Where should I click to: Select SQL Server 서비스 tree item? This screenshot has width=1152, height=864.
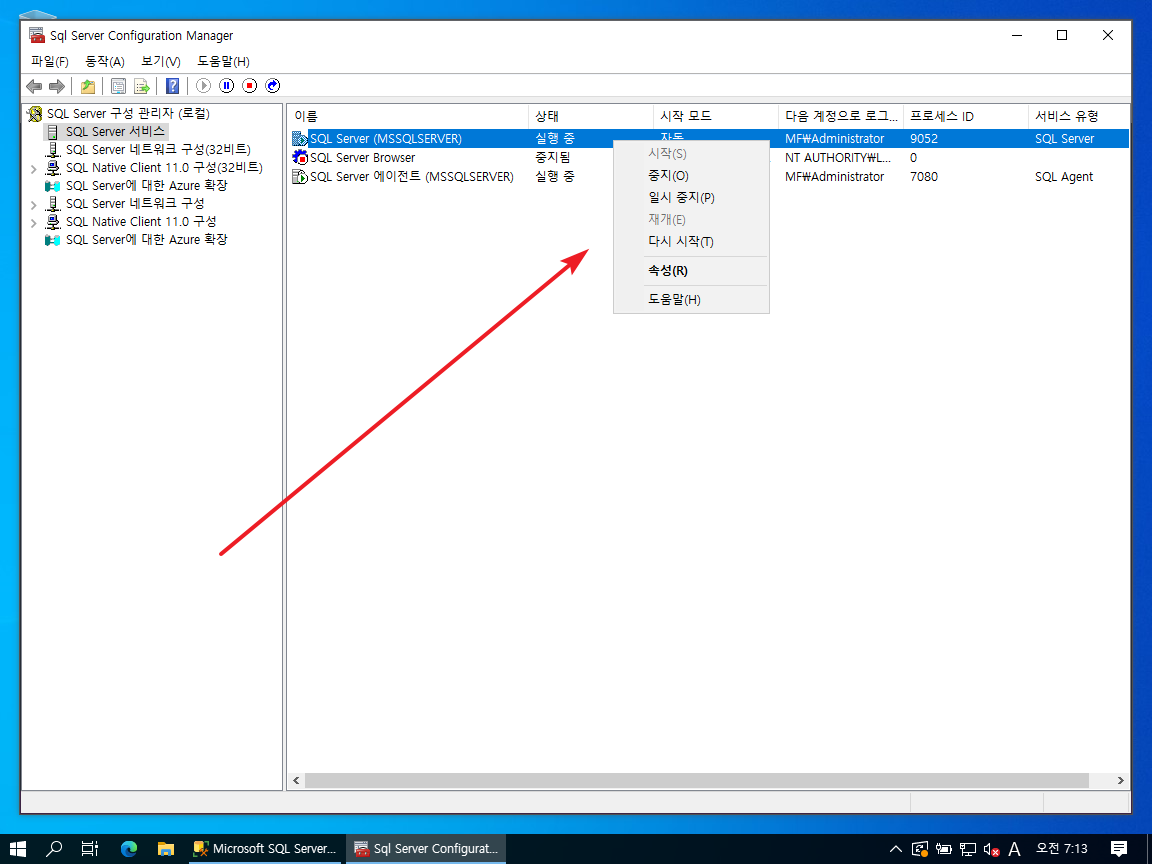115,132
